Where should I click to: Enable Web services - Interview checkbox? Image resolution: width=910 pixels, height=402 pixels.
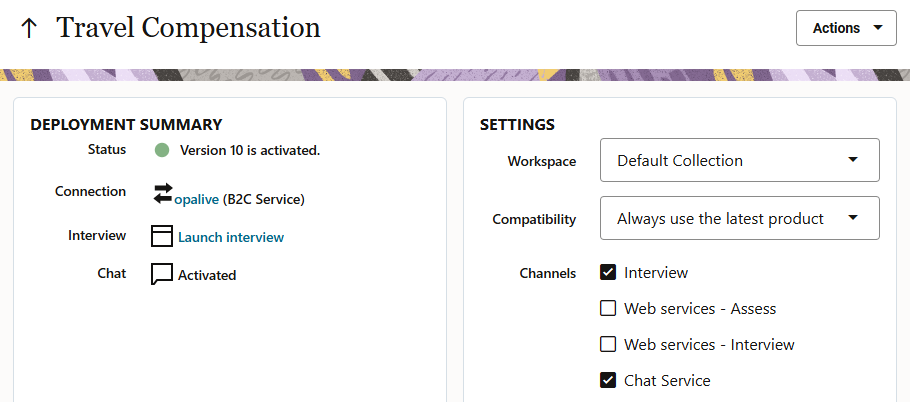coord(608,344)
